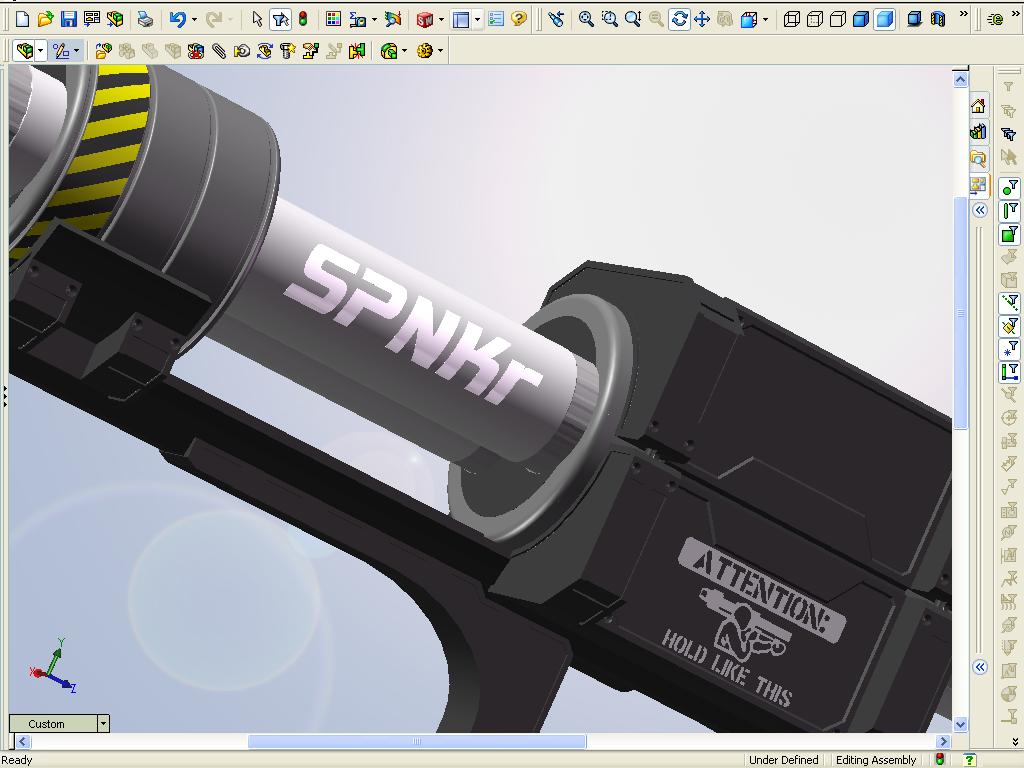Click vertical scrollbar up arrow
The width and height of the screenshot is (1024, 768).
click(960, 80)
